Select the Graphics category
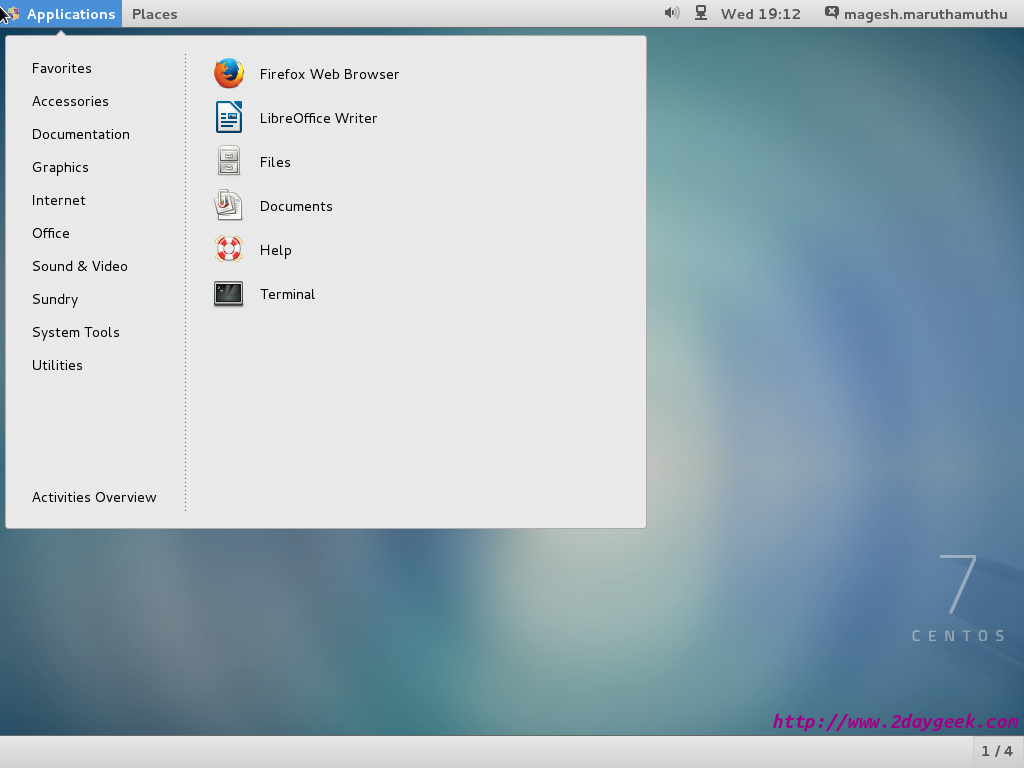This screenshot has width=1024, height=768. pyautogui.click(x=60, y=167)
